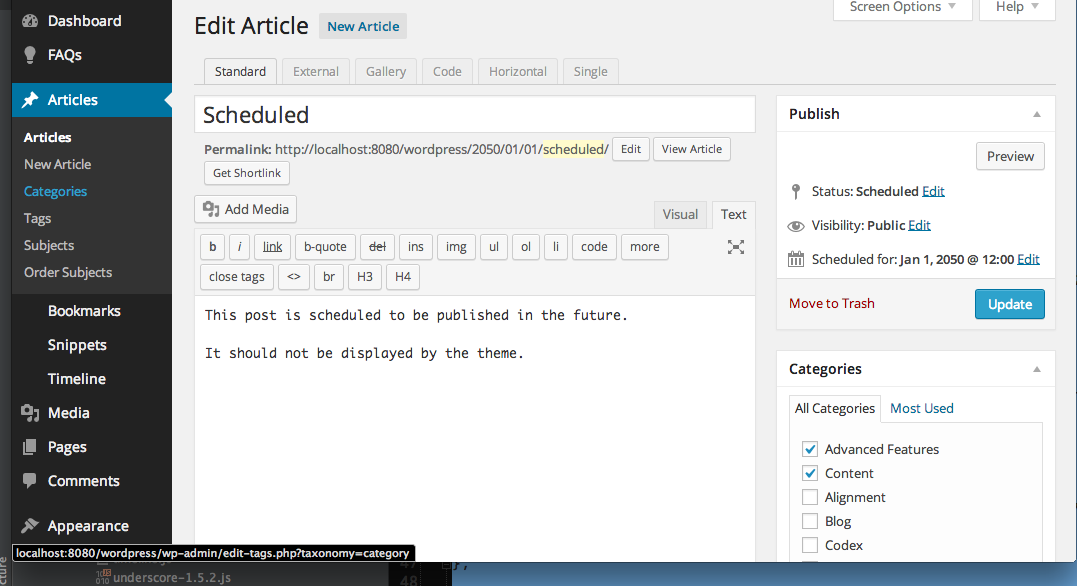
Task: Click the blue Update button
Action: (1010, 304)
